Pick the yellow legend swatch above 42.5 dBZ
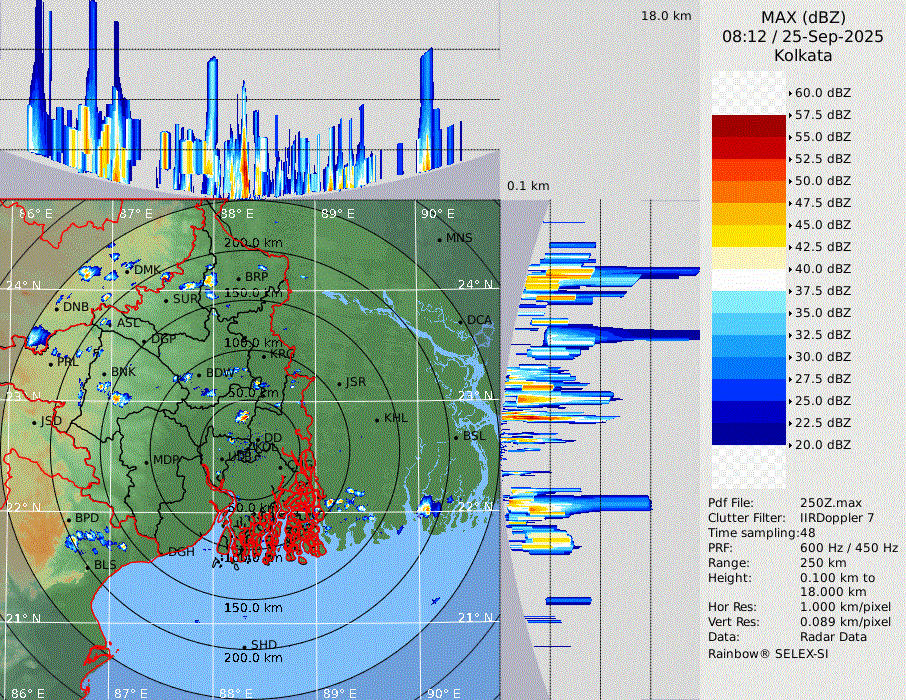906x700 pixels. [x=749, y=236]
